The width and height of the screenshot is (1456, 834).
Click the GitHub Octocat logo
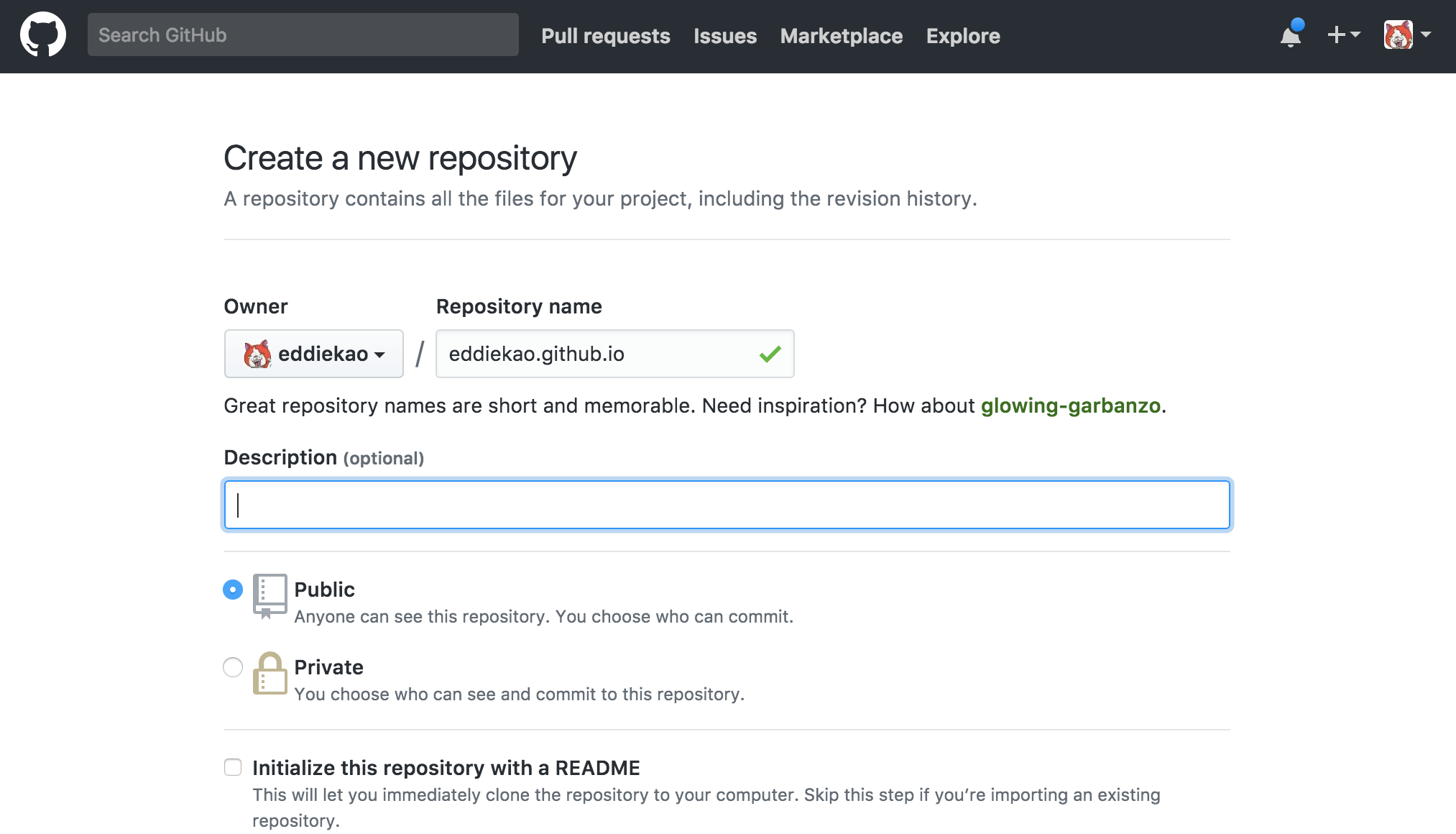(43, 34)
